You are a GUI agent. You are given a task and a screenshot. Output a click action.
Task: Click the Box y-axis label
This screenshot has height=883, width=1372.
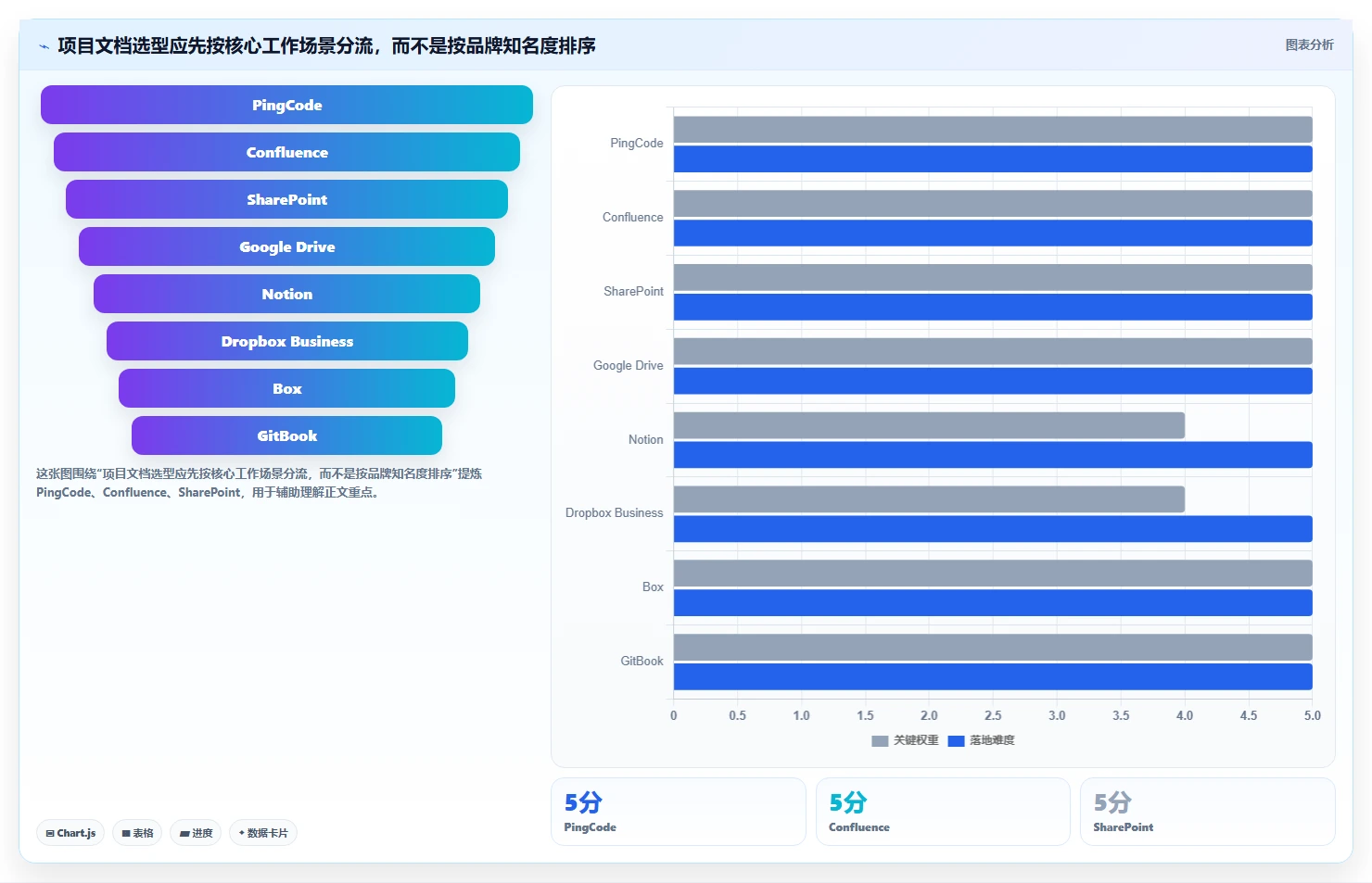653,587
